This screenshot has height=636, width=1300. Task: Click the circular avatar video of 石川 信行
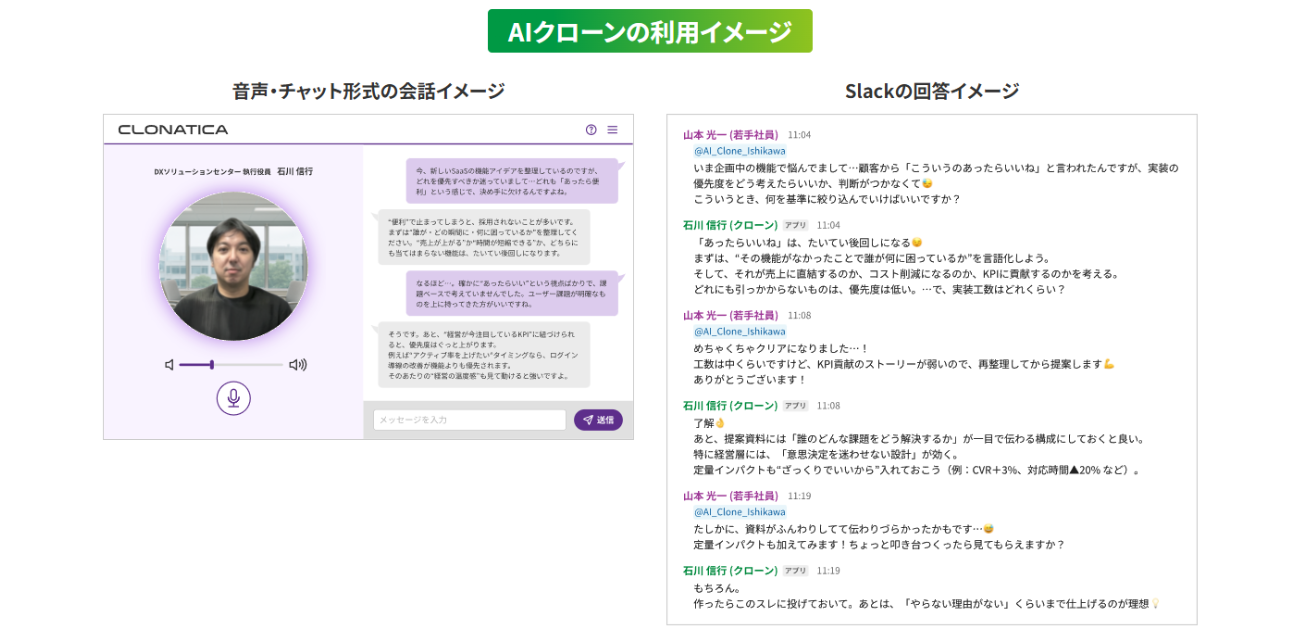point(233,267)
